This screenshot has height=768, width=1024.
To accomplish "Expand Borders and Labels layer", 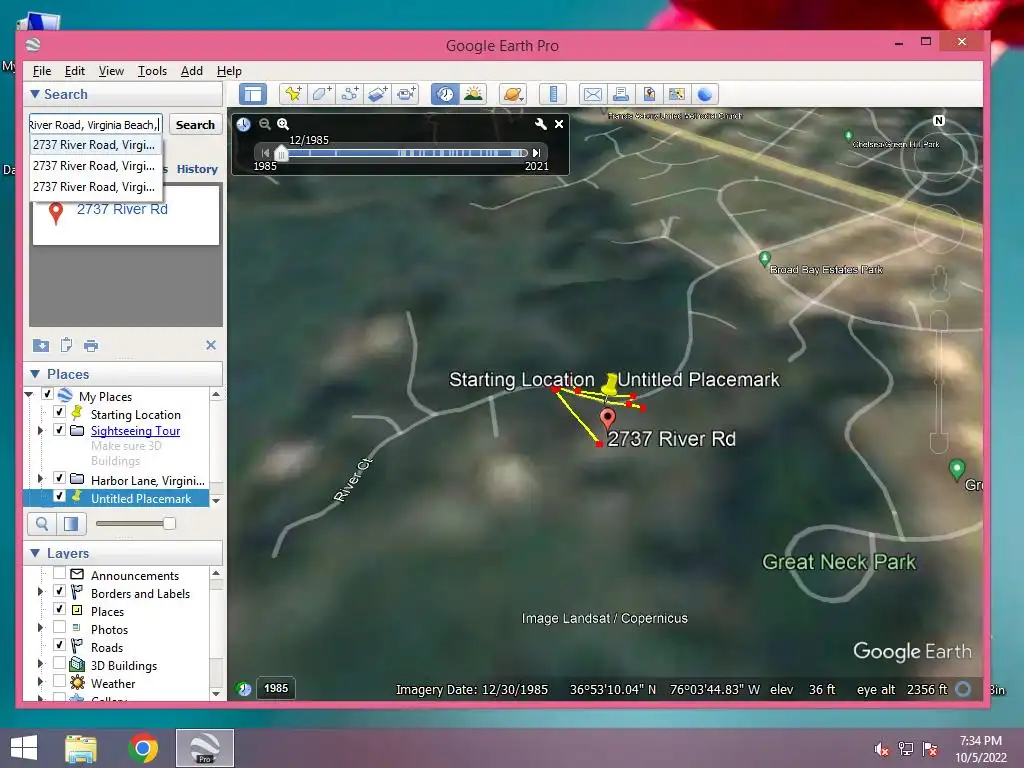I will click(40, 592).
